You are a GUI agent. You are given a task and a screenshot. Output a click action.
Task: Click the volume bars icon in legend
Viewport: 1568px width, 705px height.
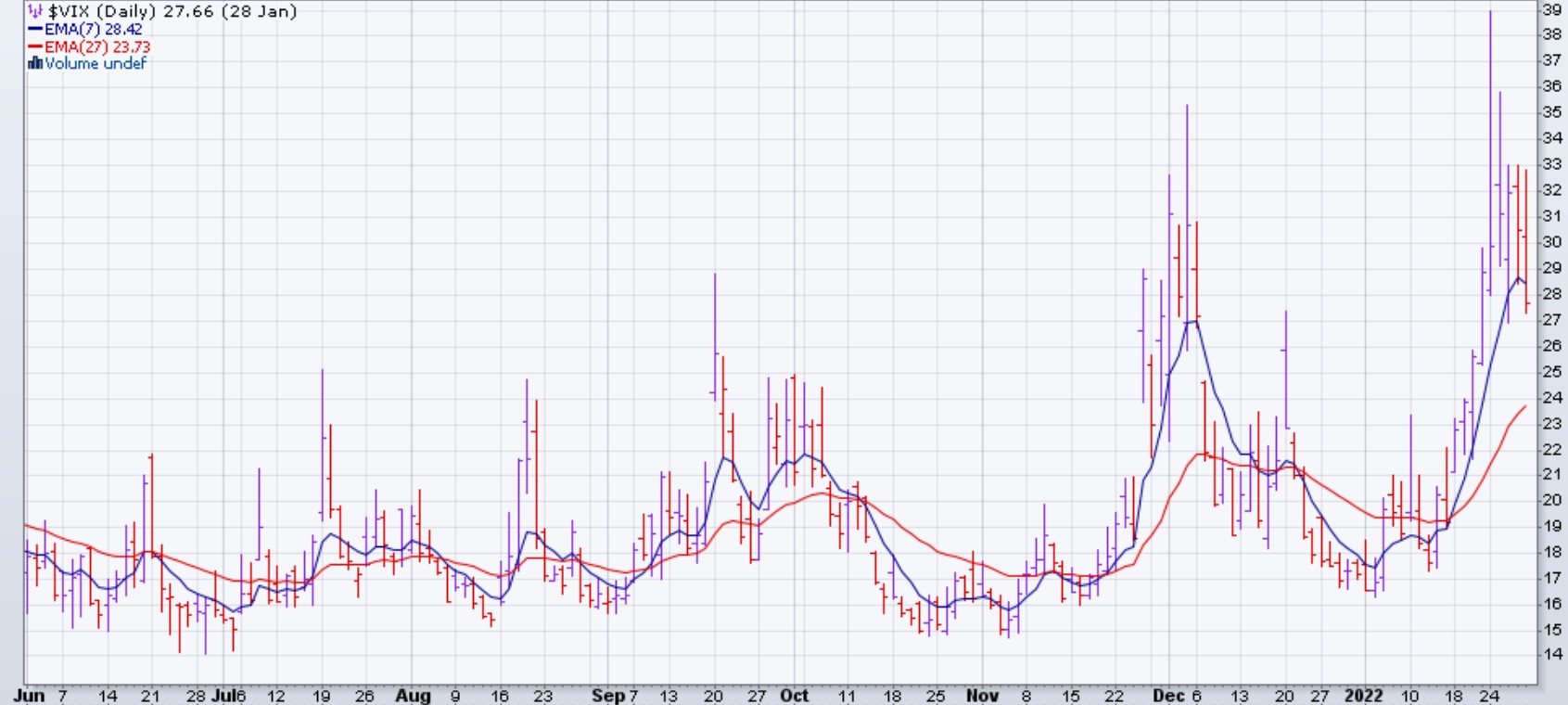35,64
